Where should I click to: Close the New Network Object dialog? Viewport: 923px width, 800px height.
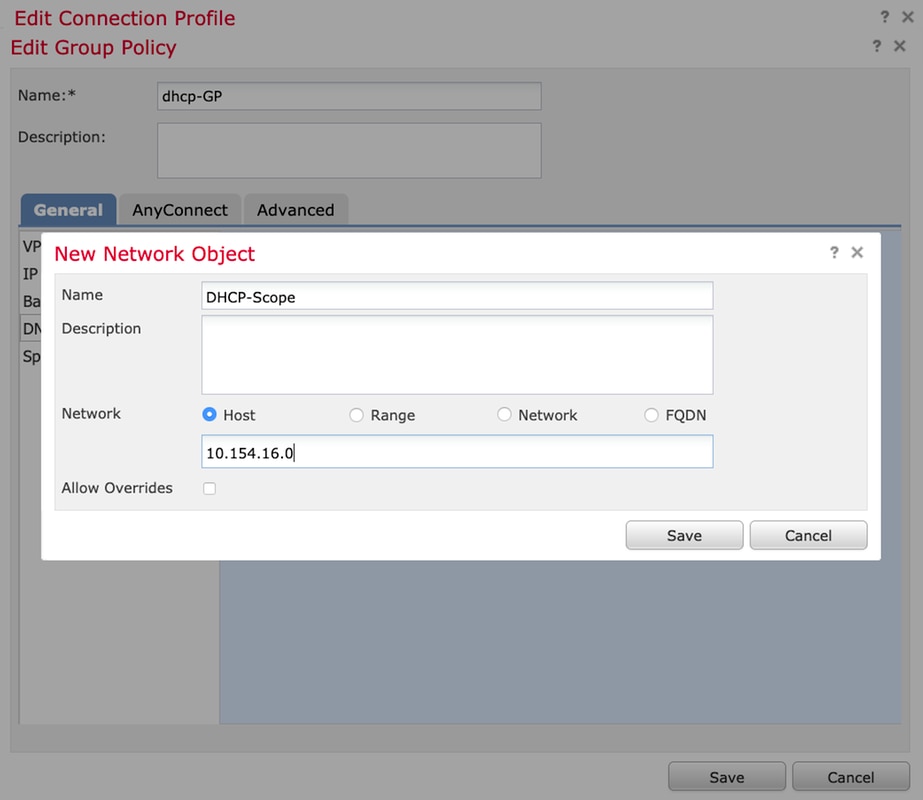[x=857, y=253]
